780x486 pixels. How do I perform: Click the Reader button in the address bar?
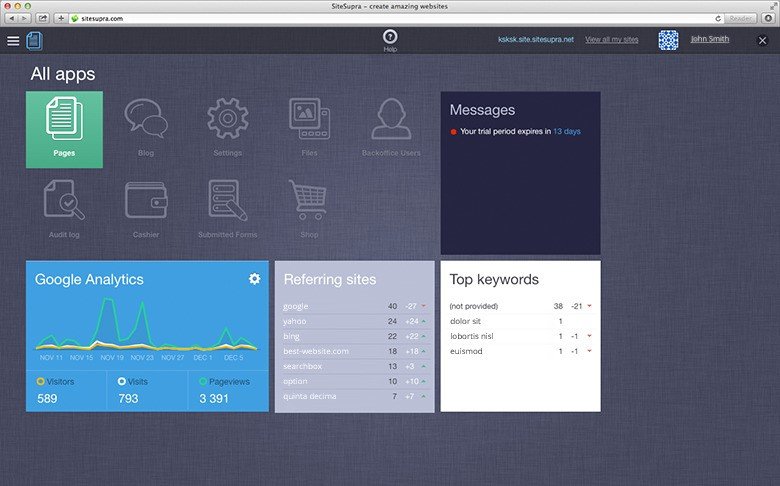(x=740, y=18)
